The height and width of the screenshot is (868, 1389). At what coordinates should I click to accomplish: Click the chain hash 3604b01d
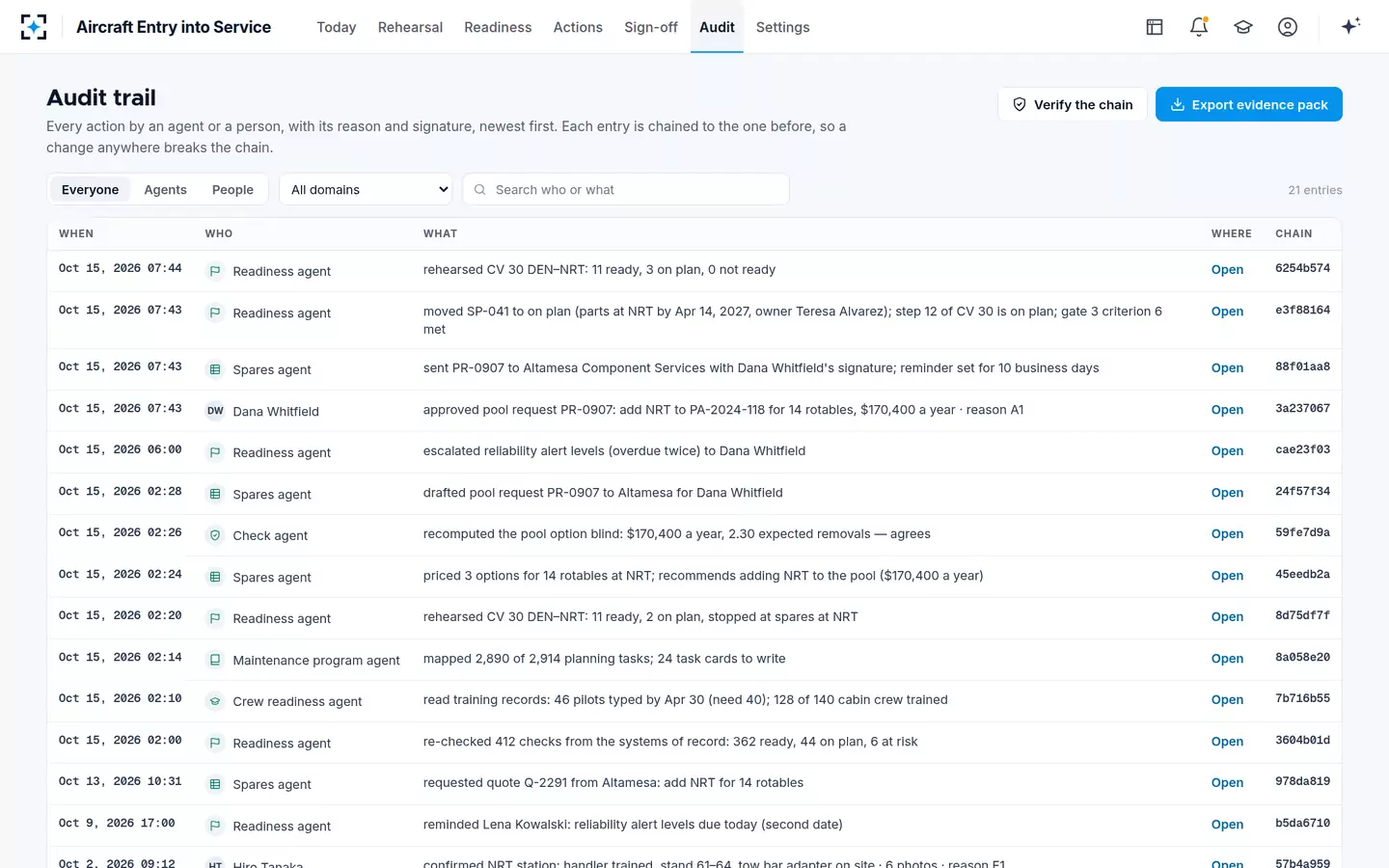coord(1302,741)
